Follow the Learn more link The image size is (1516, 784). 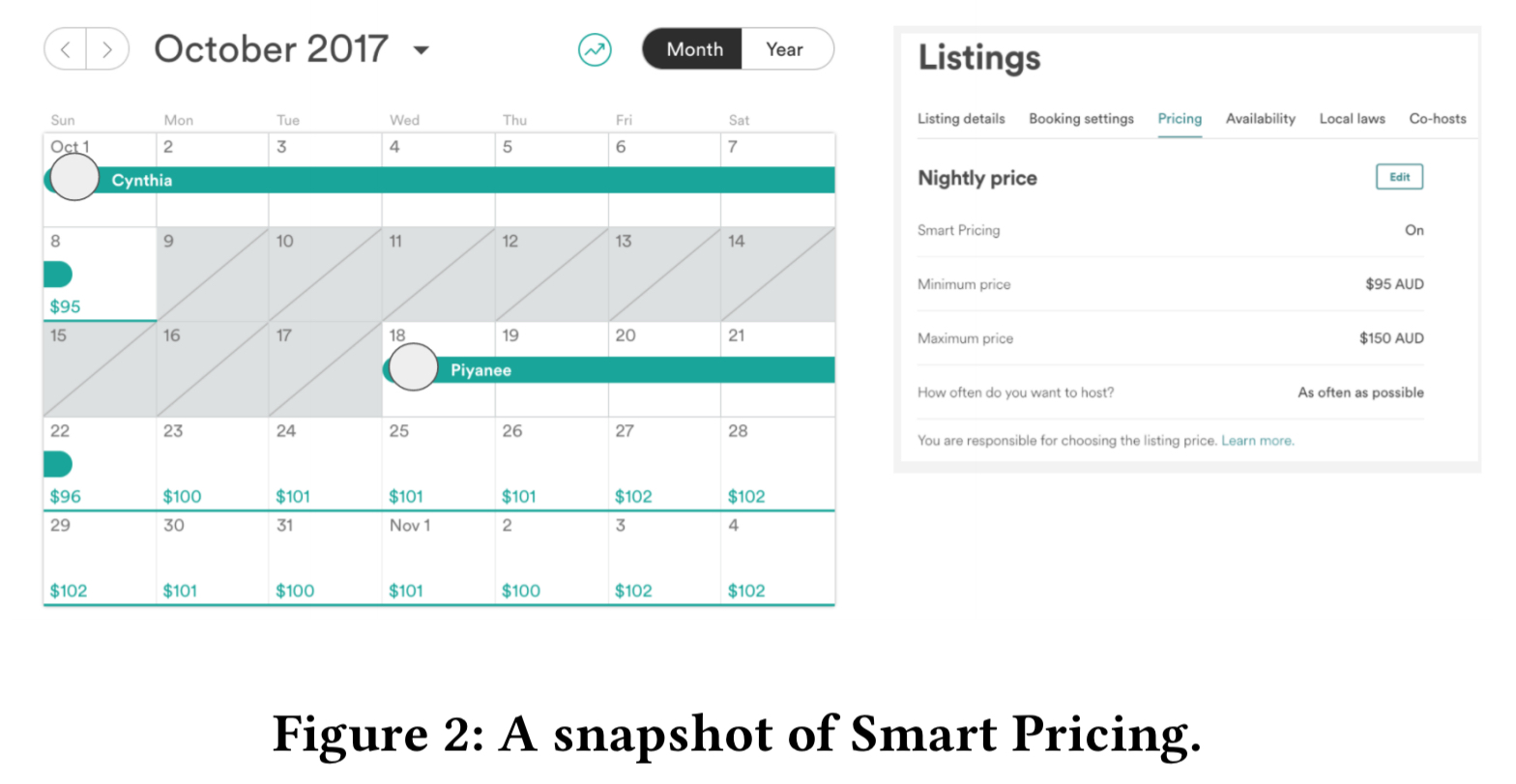pos(1257,441)
